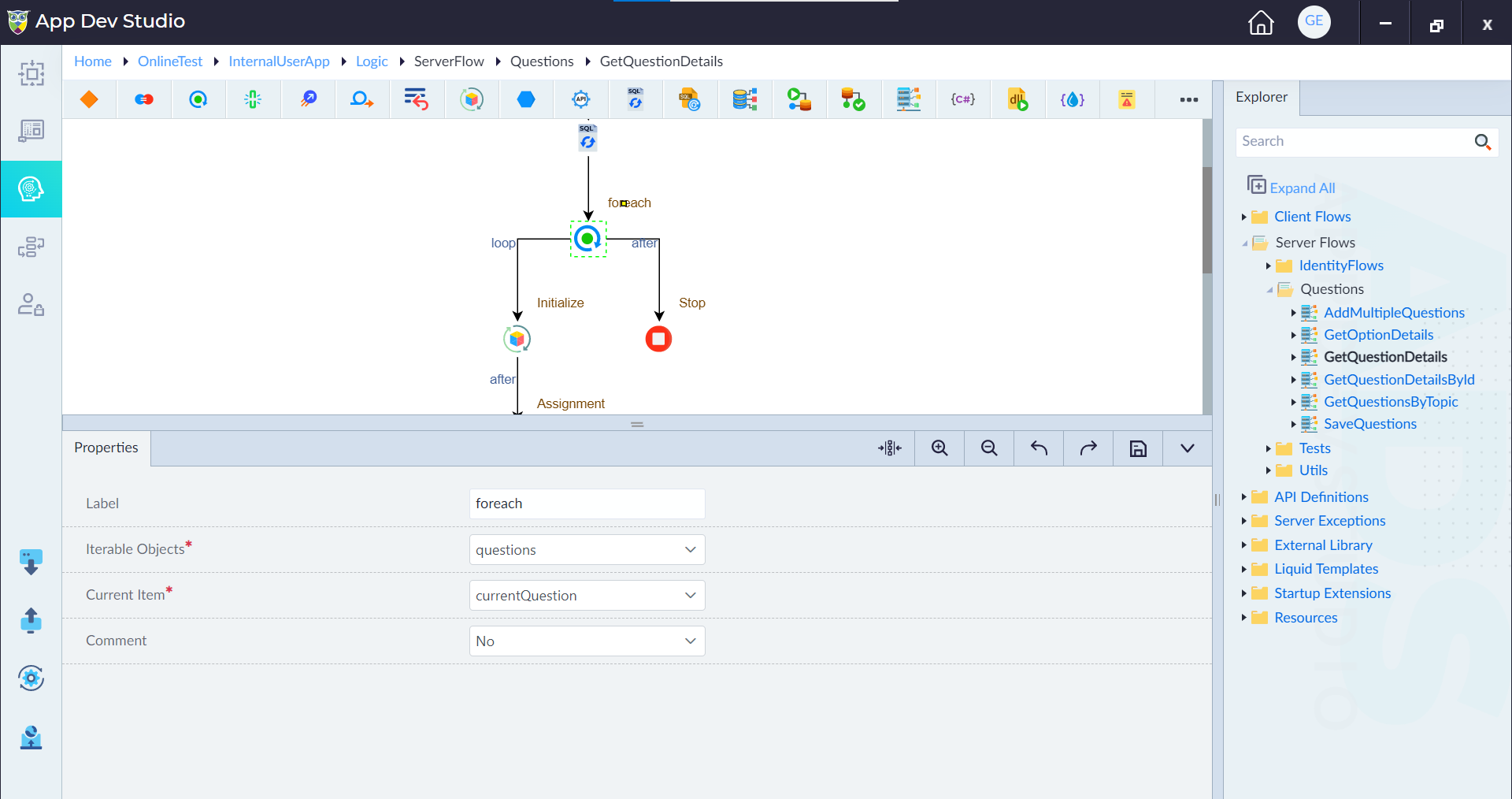Expand the API Definitions folder

[x=1244, y=497]
